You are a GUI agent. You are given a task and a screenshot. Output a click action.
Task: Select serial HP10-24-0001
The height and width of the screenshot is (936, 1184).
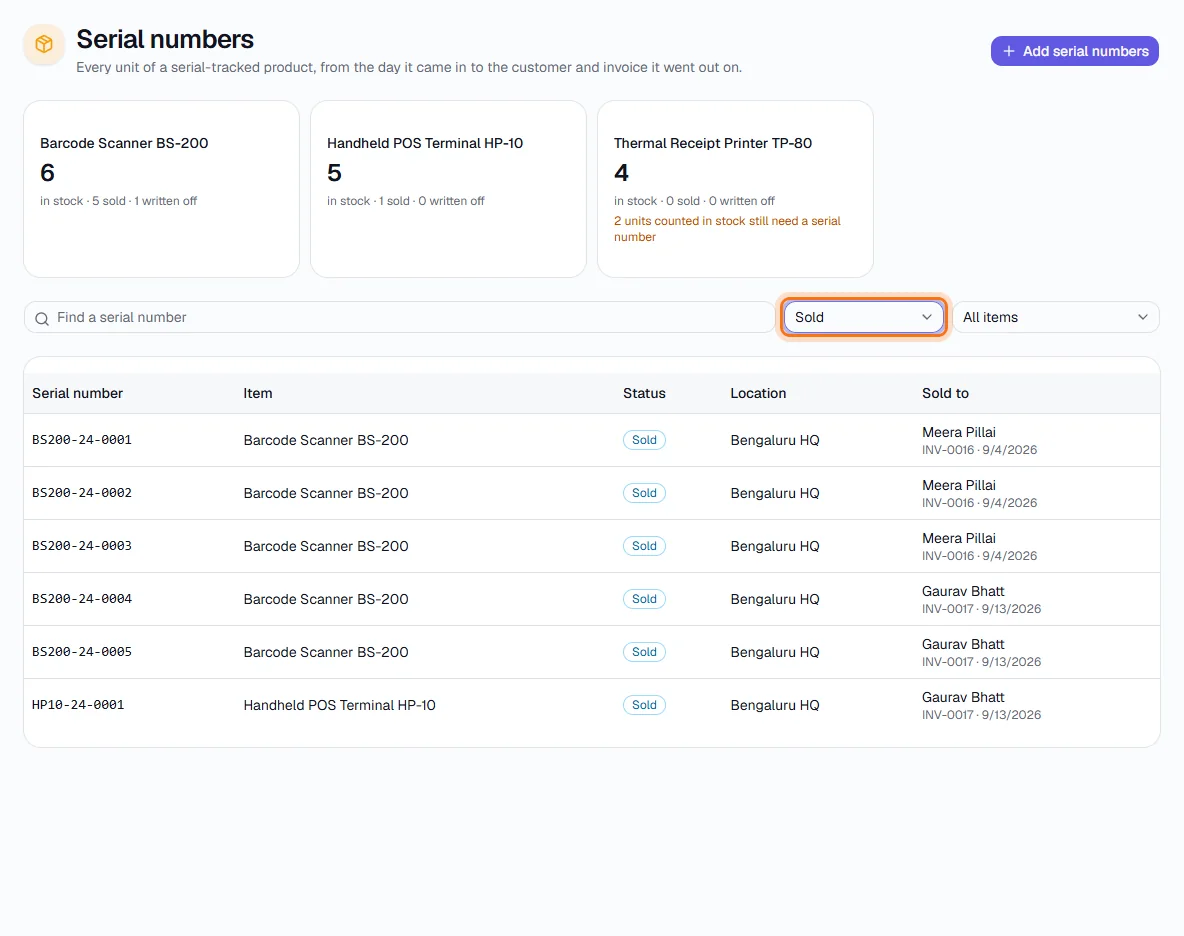pos(78,705)
